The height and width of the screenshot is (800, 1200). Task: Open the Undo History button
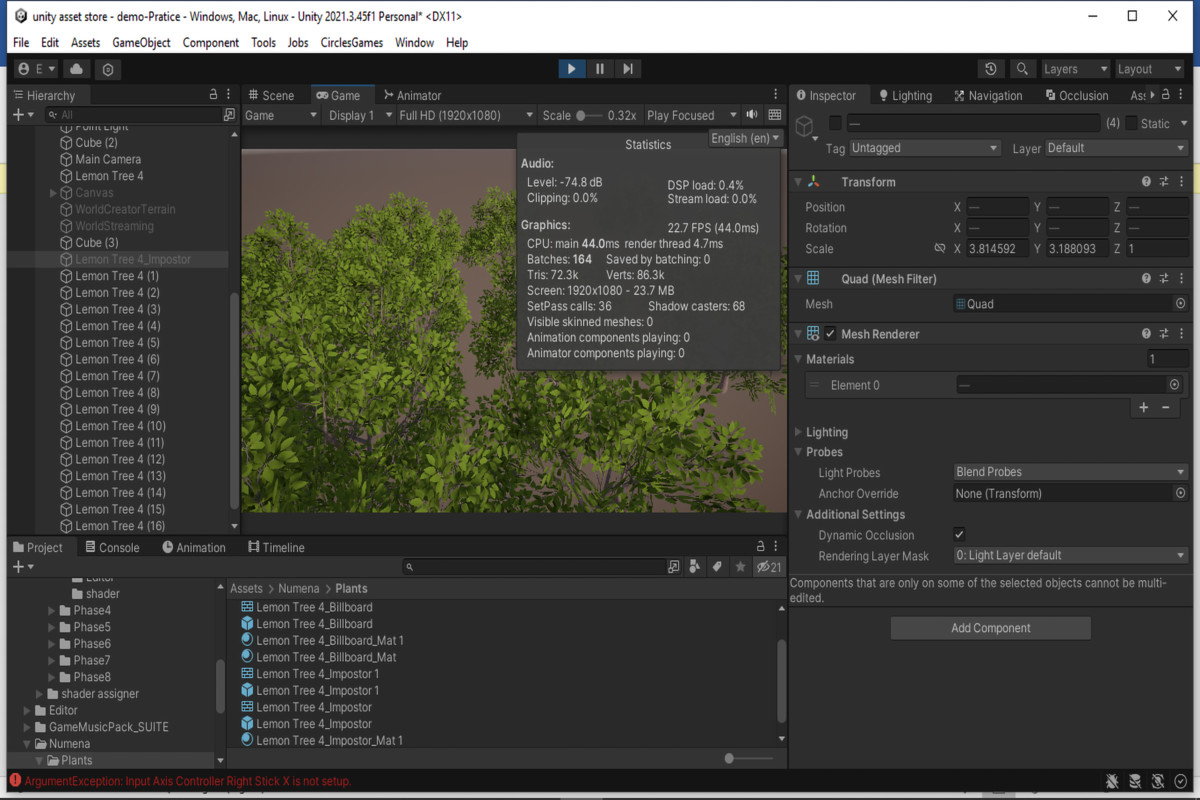[990, 69]
